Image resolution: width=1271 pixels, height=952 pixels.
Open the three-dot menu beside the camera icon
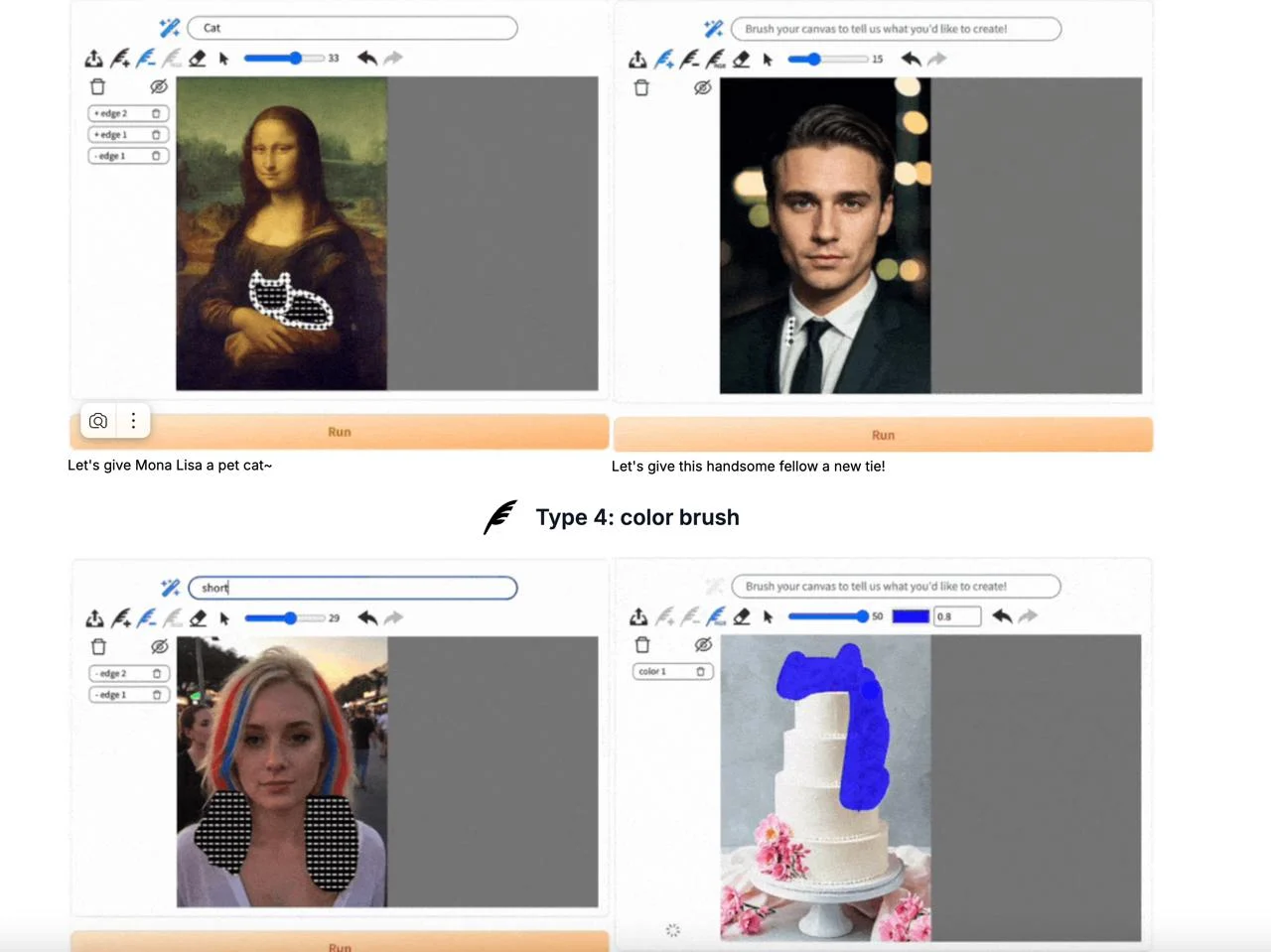pos(133,421)
